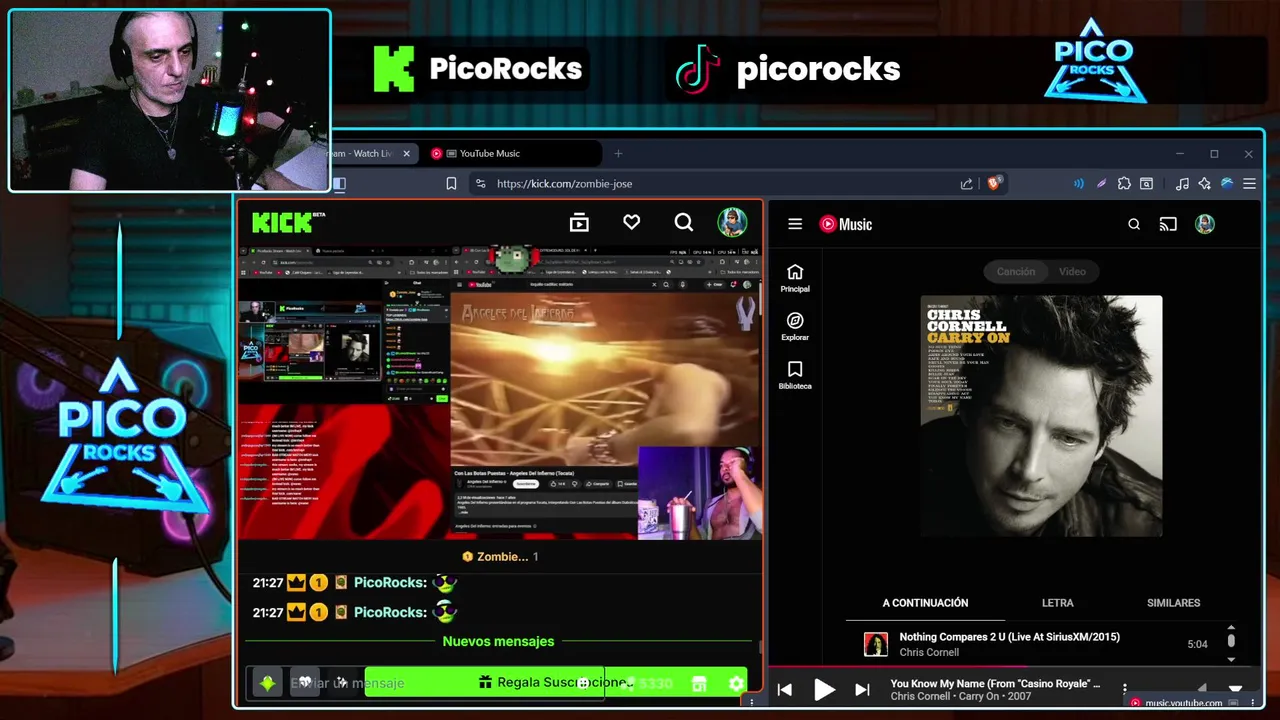Search in YouTube Music
The width and height of the screenshot is (1280, 720).
pos(1134,224)
